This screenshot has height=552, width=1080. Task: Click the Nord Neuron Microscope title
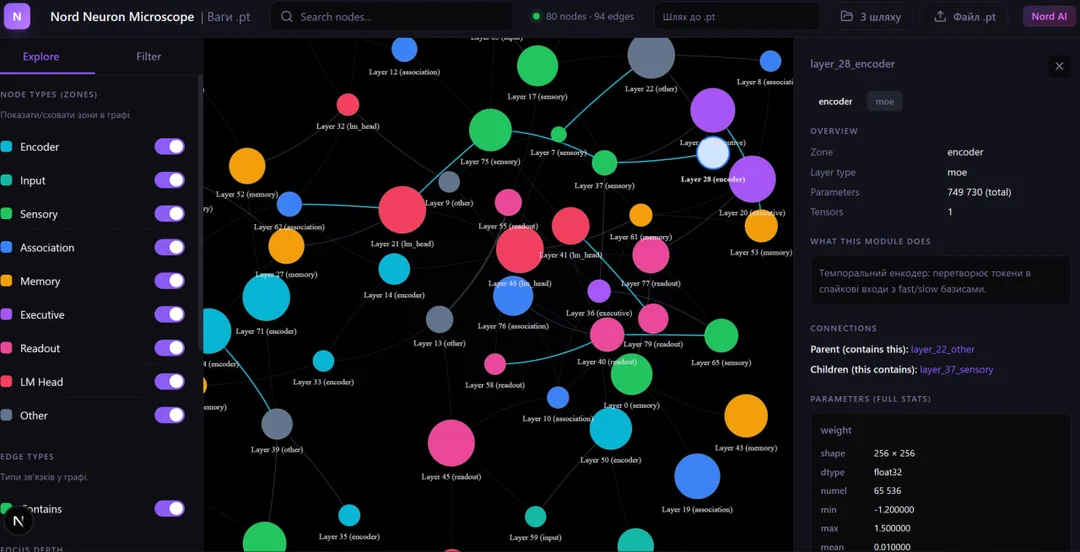122,17
